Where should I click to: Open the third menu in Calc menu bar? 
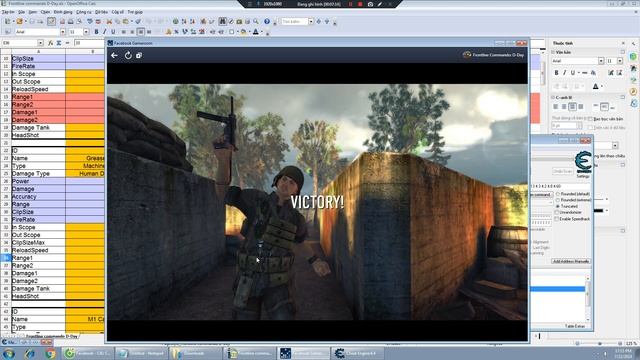tap(33, 12)
